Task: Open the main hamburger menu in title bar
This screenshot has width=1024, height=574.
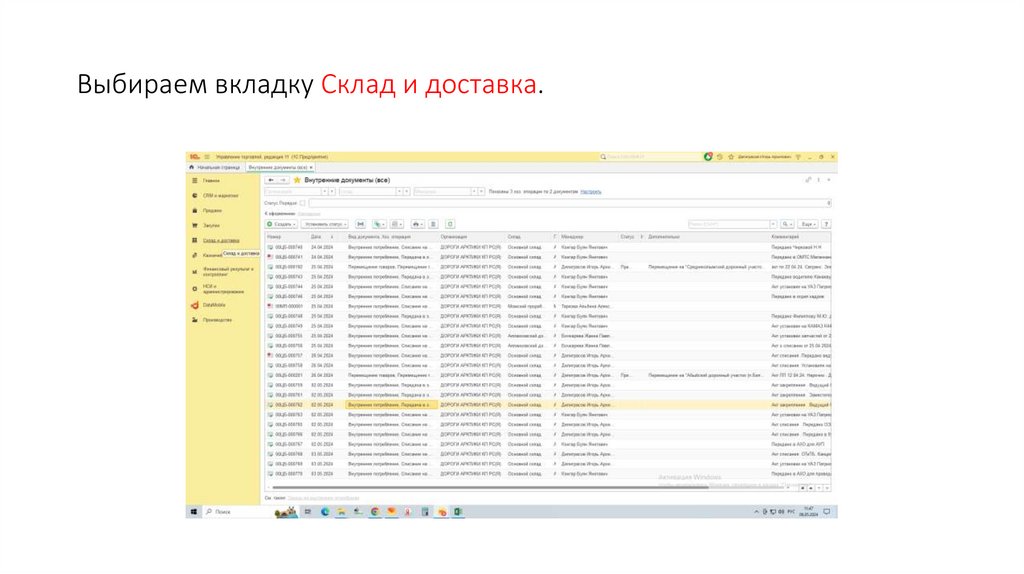Action: (x=207, y=157)
